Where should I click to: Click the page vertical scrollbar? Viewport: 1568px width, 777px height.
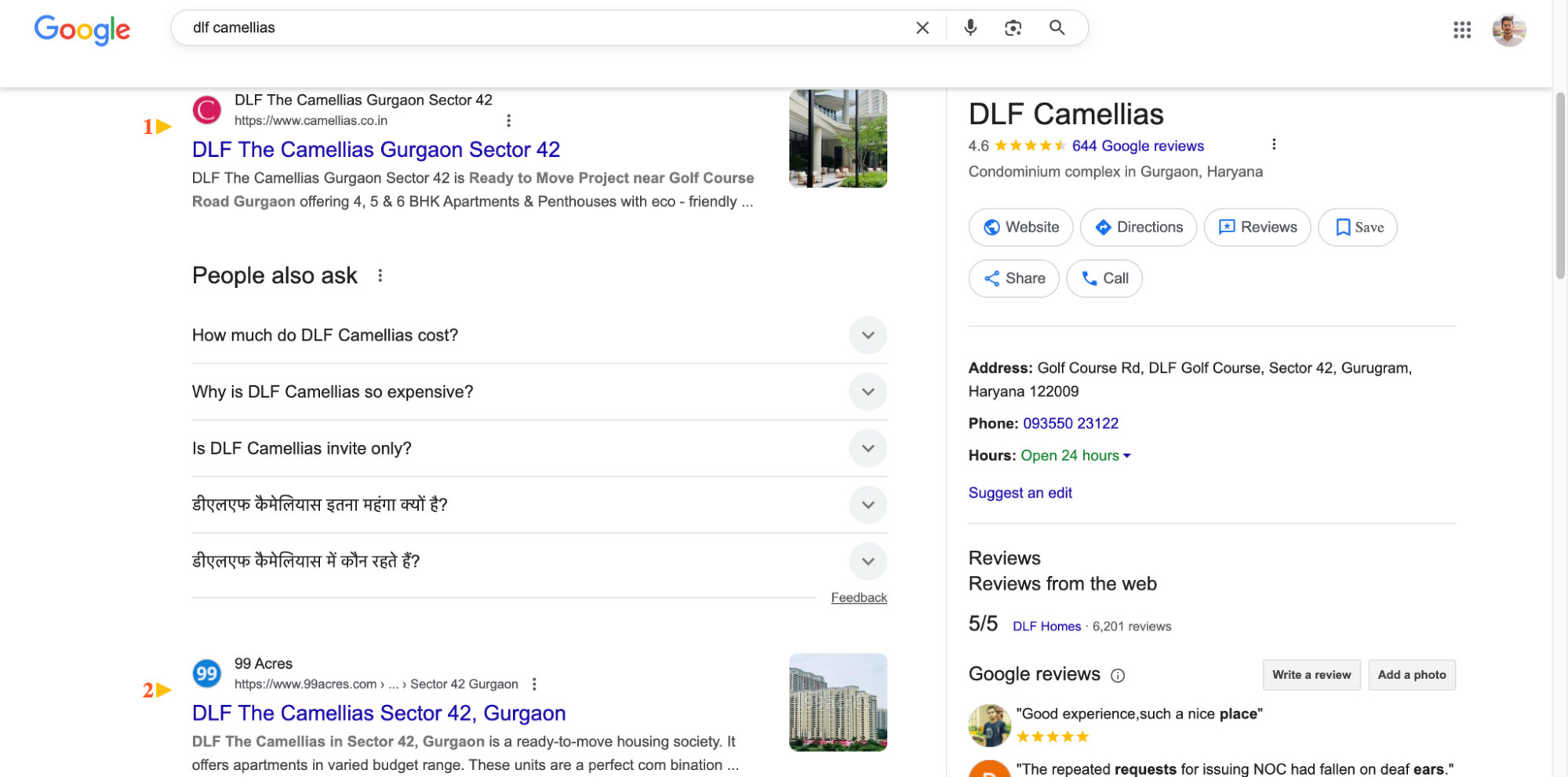[1560, 185]
